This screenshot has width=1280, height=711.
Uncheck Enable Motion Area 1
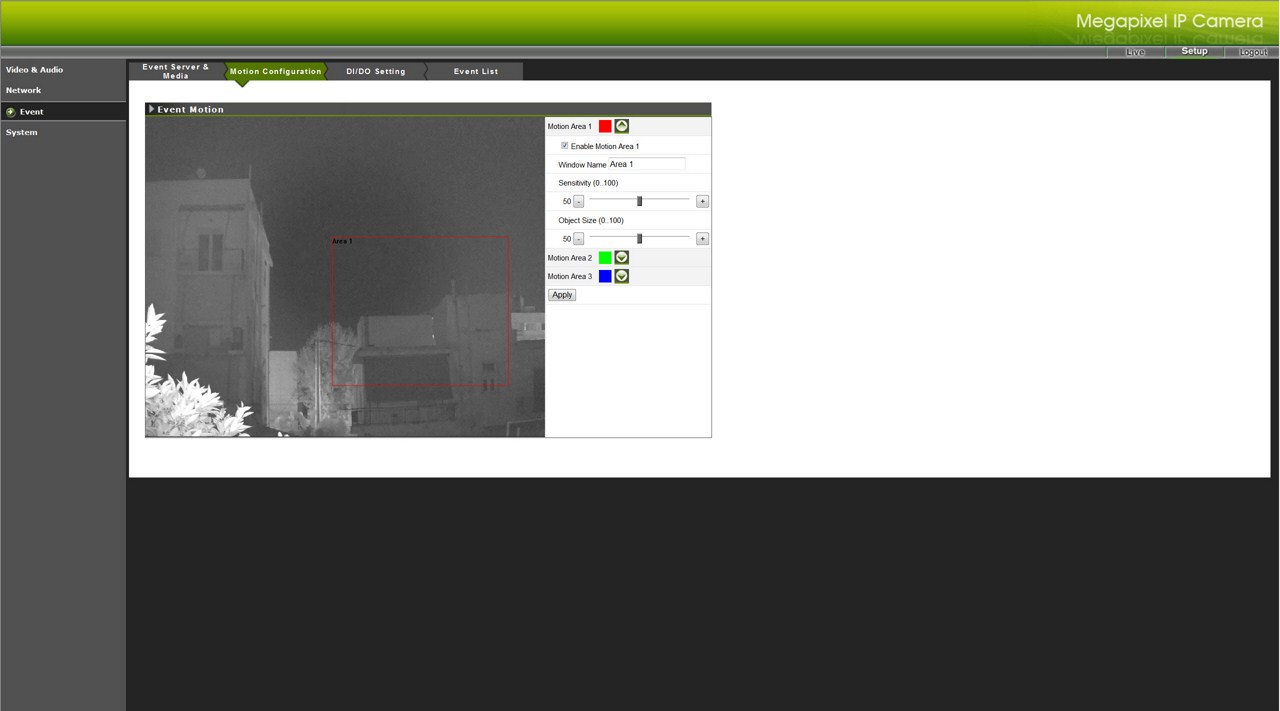tap(565, 146)
